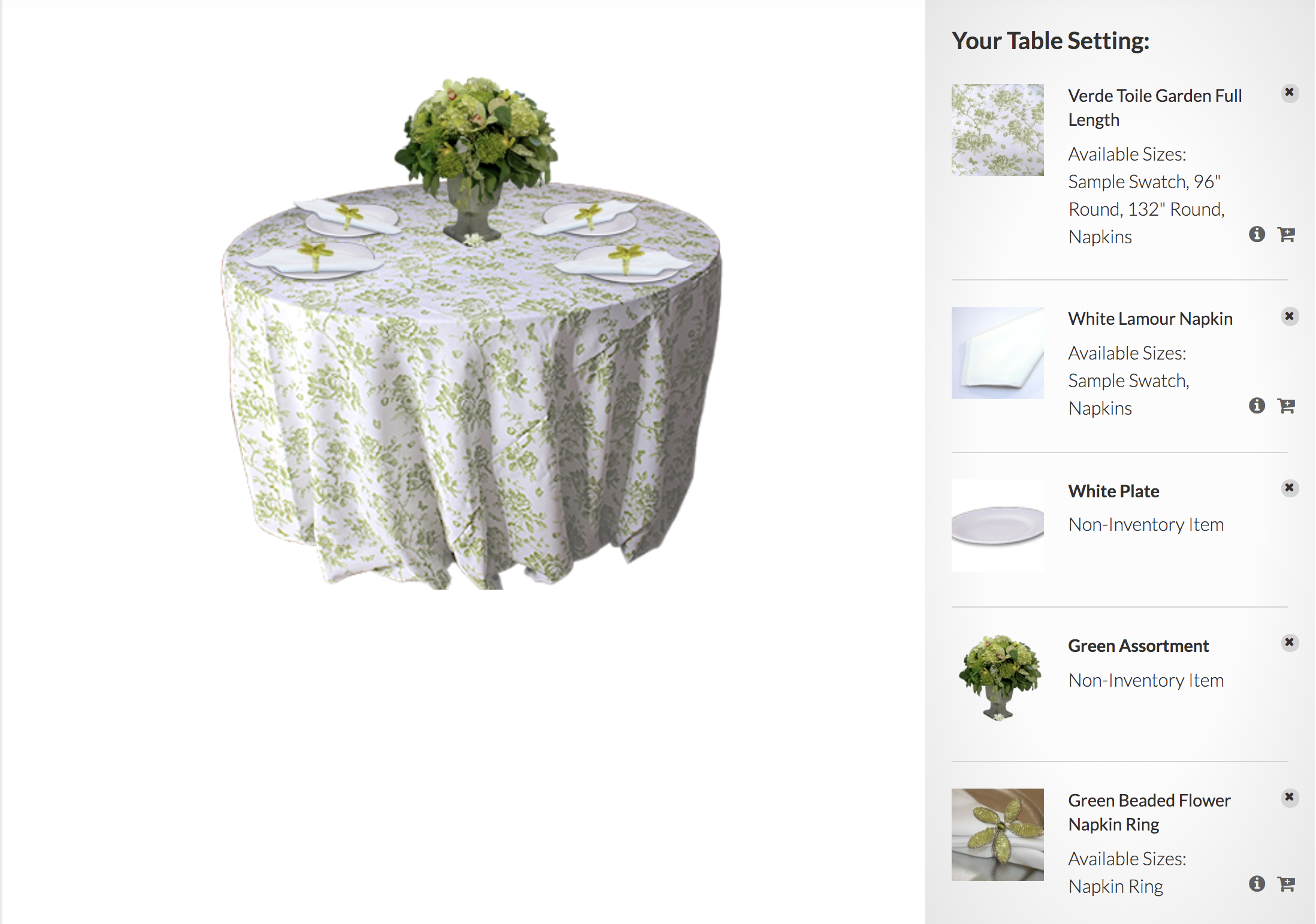Screen dimensions: 1316x924
Task: Open the Green Assortment flower thumbnail
Action: (997, 679)
